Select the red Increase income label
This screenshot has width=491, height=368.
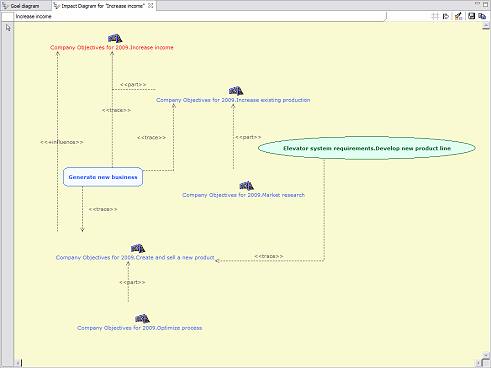coord(112,48)
